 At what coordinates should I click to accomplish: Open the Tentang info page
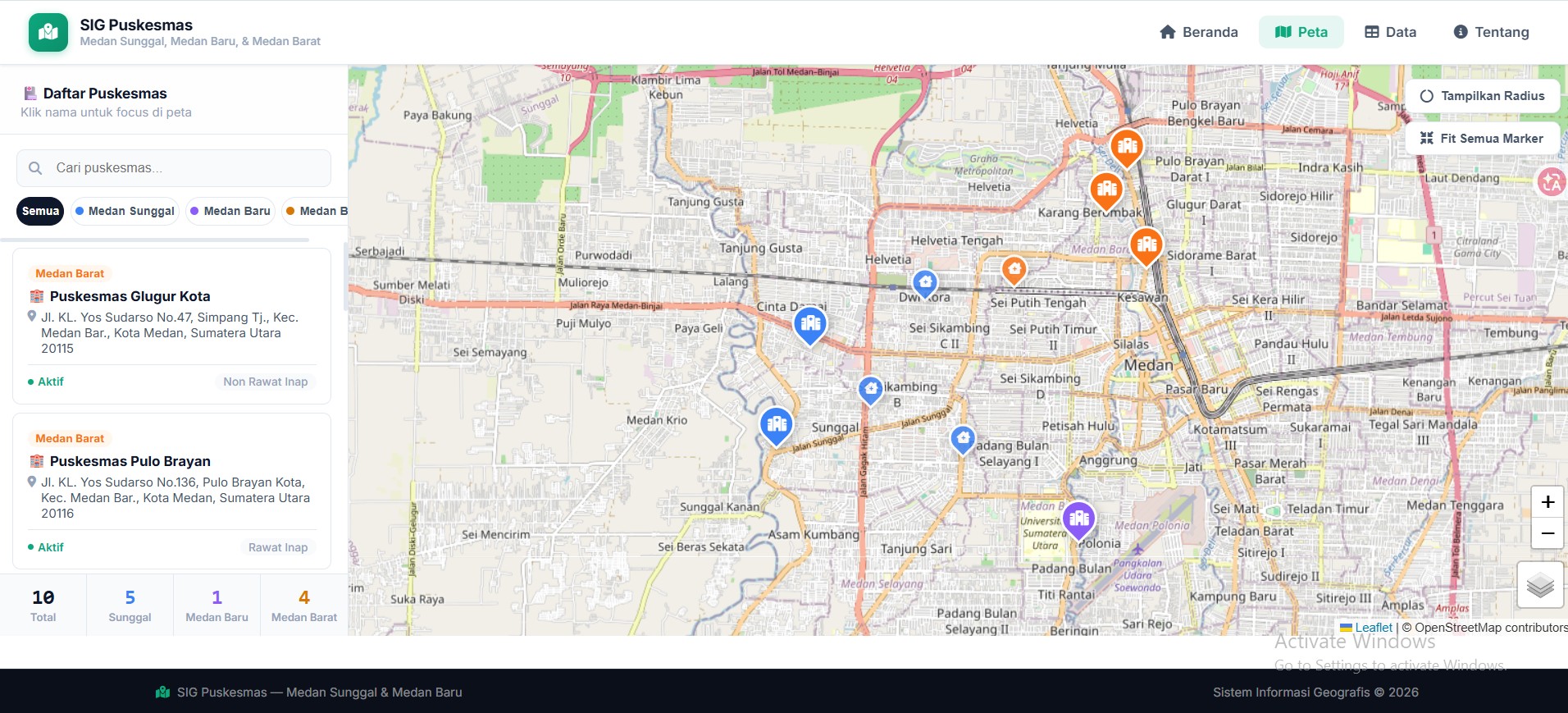coord(1491,32)
